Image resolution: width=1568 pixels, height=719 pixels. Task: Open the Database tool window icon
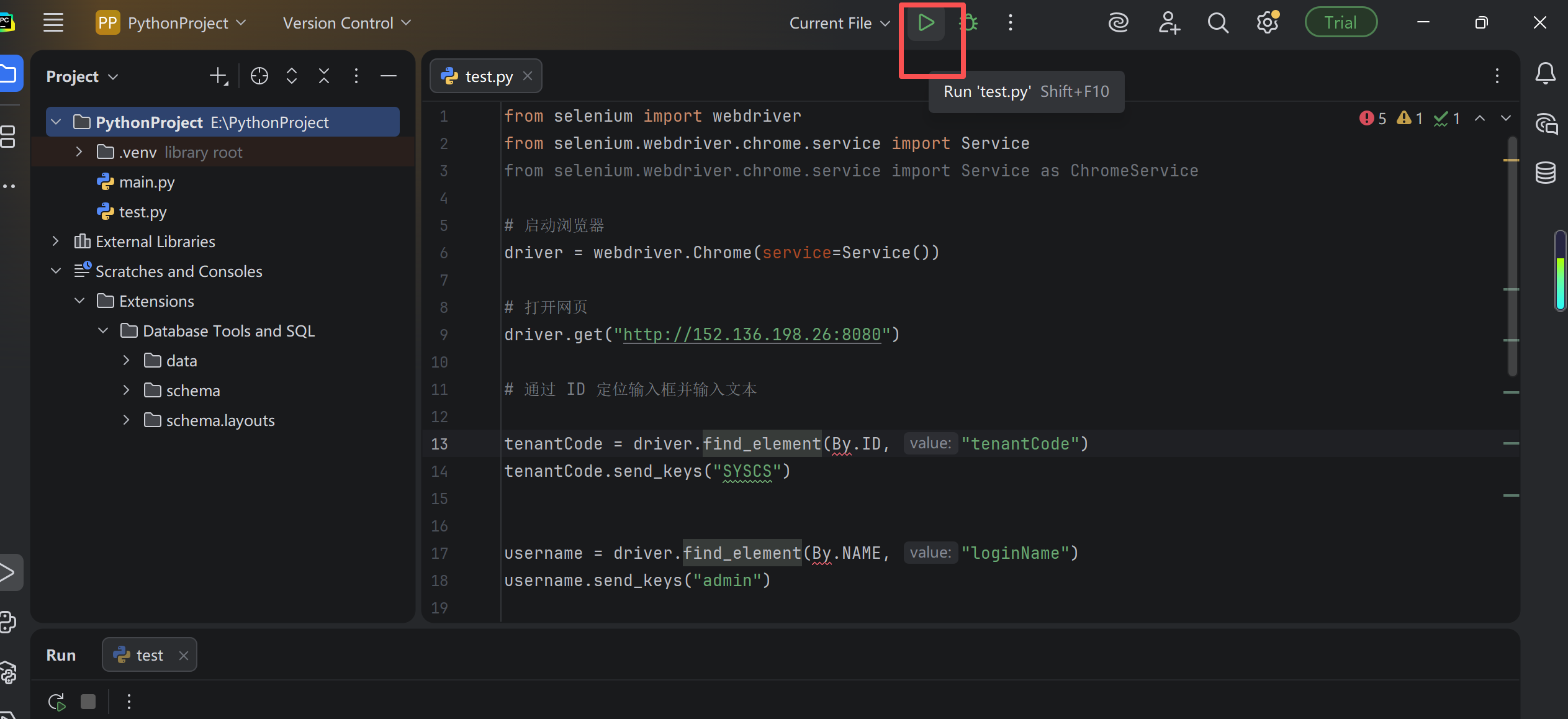1546,172
